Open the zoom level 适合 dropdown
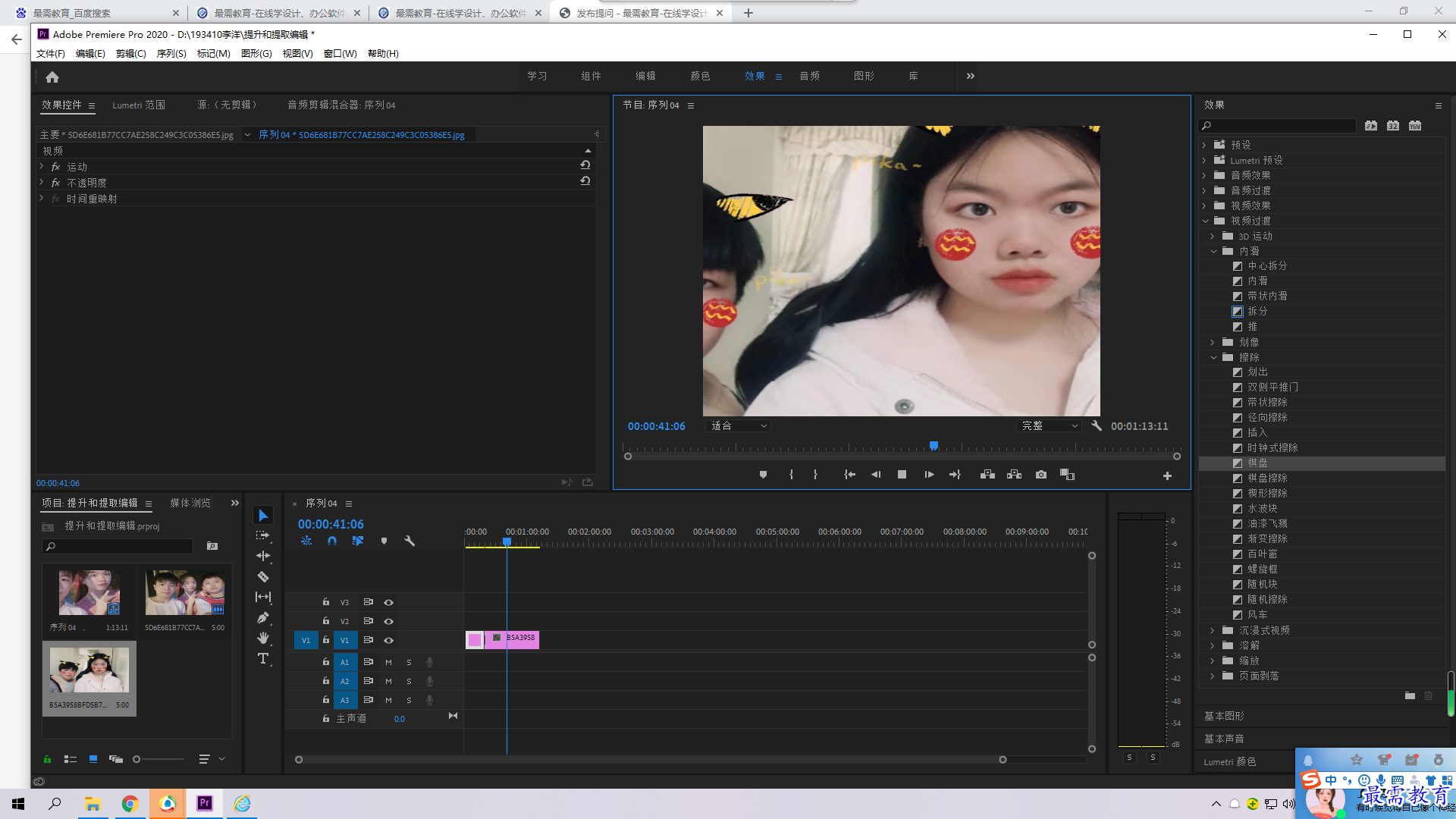Screen dimensions: 1456x819 (x=737, y=426)
